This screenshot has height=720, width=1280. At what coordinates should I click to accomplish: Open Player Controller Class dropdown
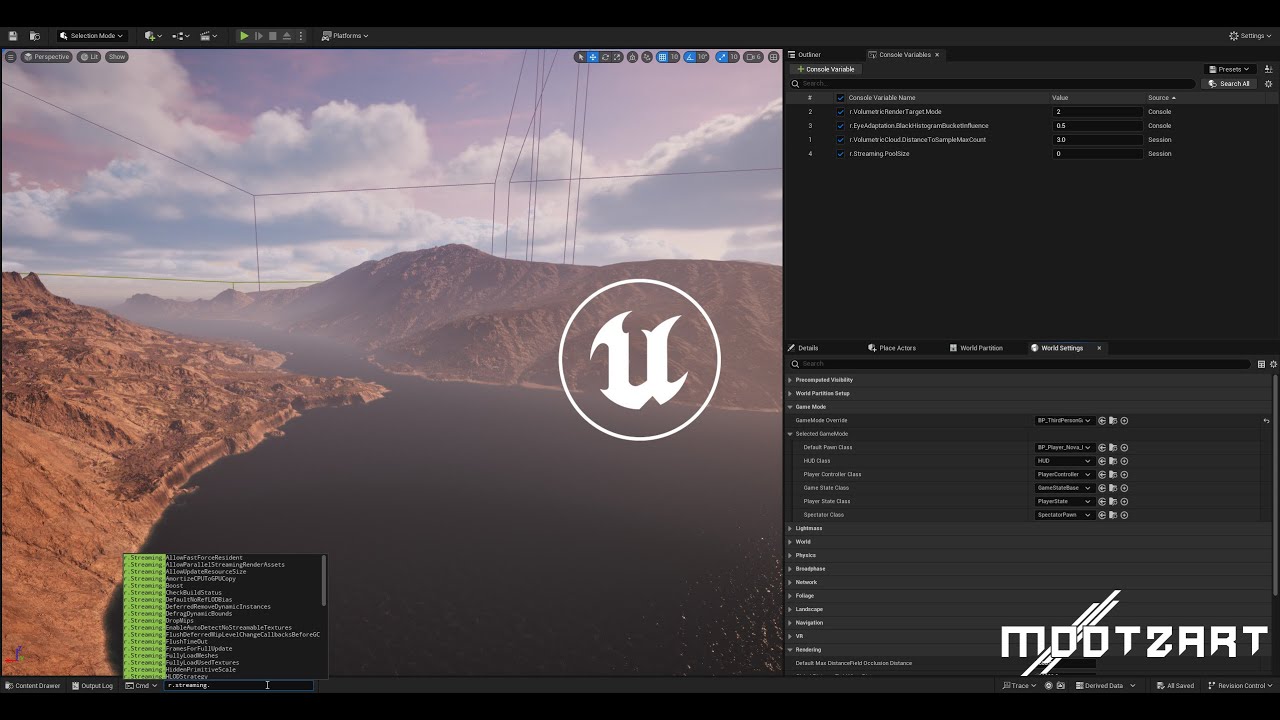point(1064,475)
